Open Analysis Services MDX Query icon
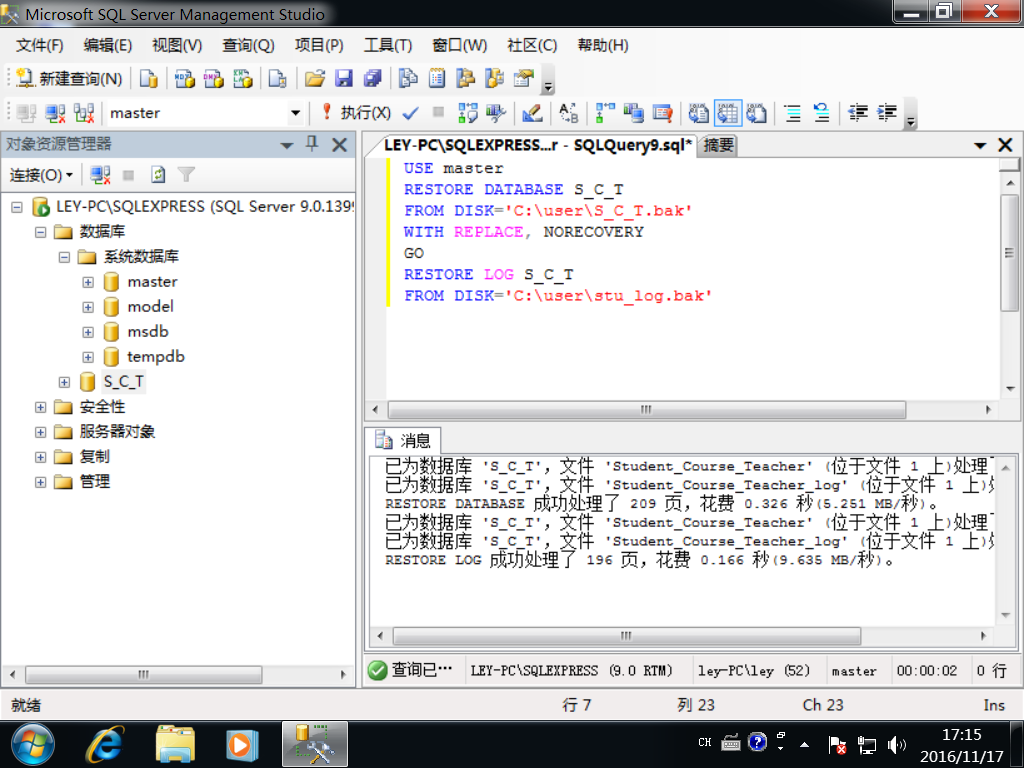The width and height of the screenshot is (1024, 768). pos(184,78)
